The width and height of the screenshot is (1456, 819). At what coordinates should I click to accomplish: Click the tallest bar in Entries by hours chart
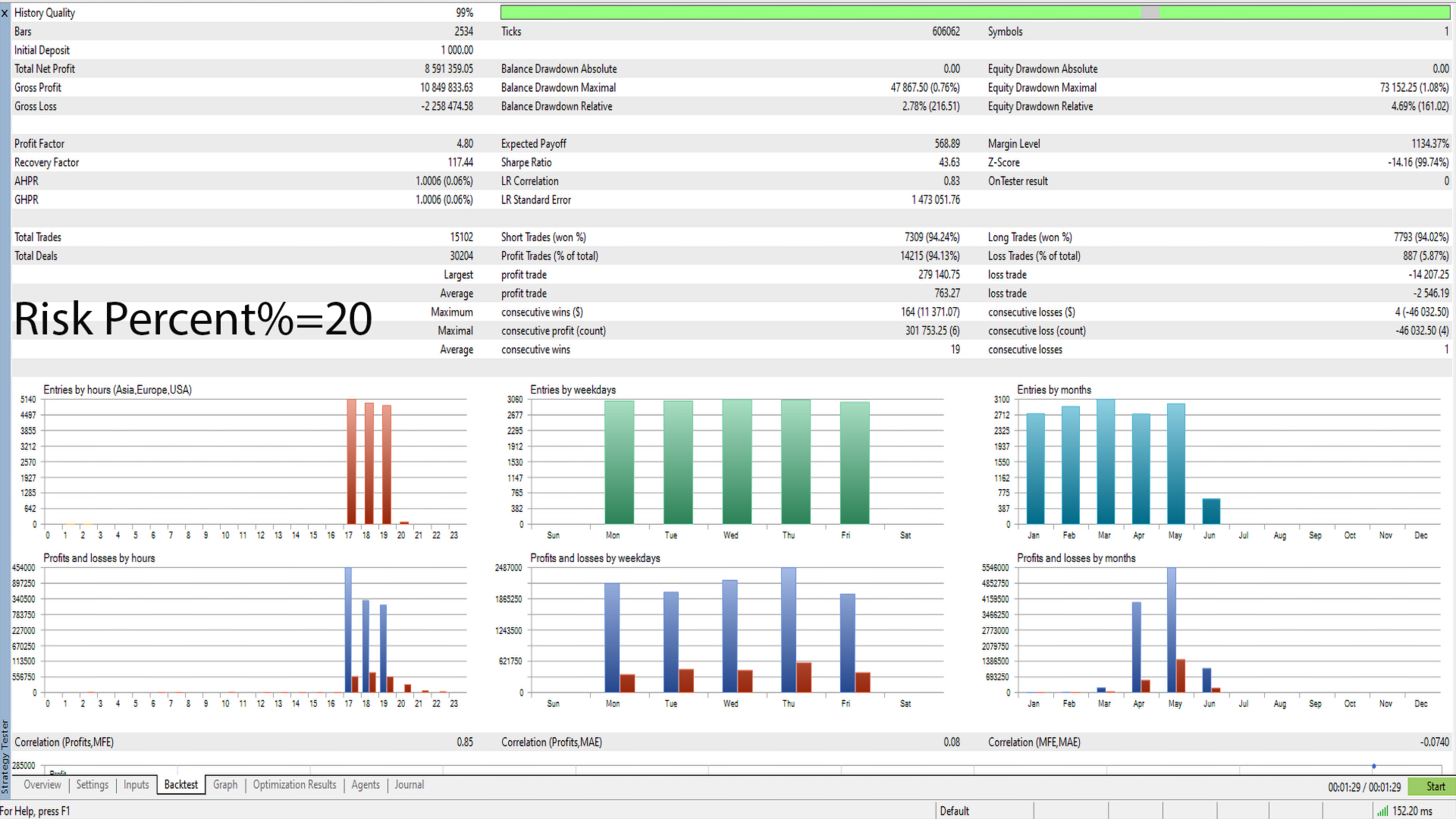pos(351,463)
